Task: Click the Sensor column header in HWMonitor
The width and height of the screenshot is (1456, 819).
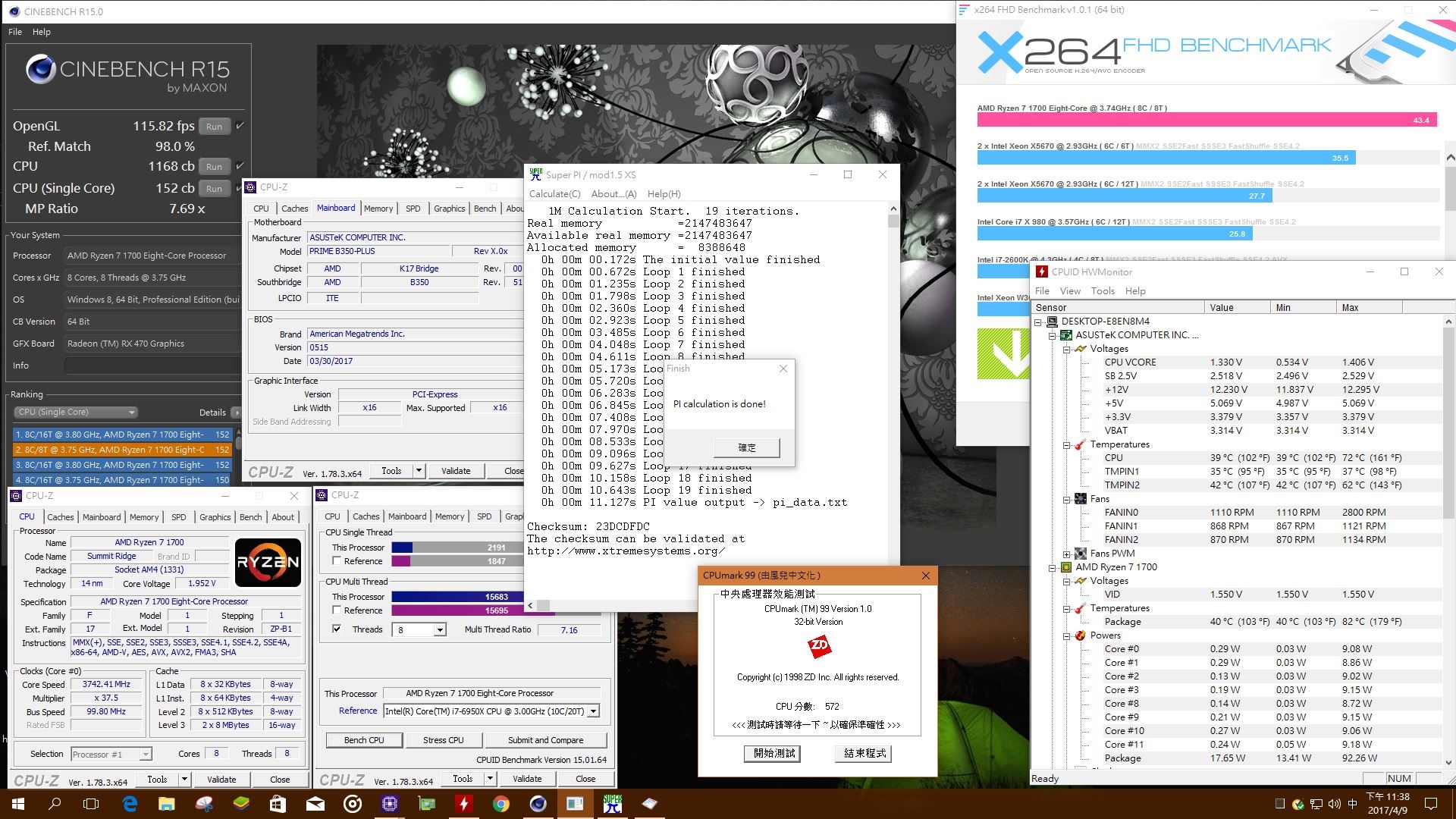Action: pos(1119,307)
